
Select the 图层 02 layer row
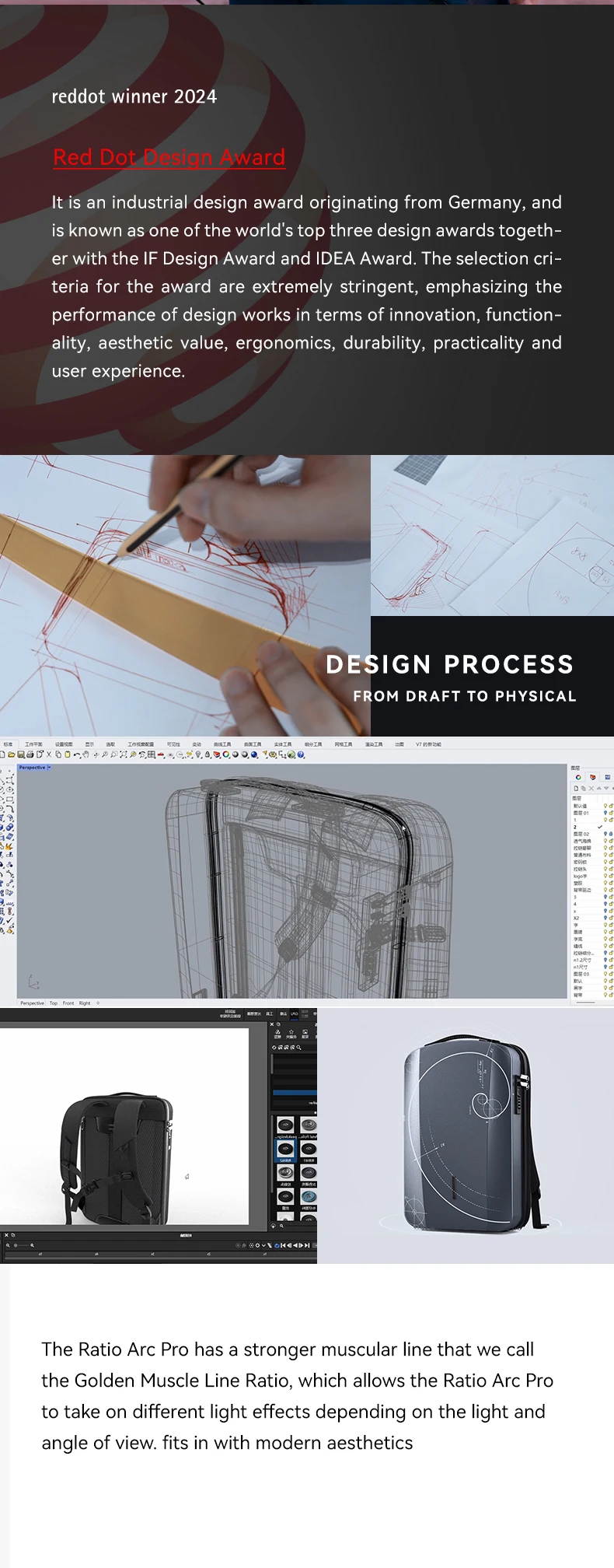point(591,834)
